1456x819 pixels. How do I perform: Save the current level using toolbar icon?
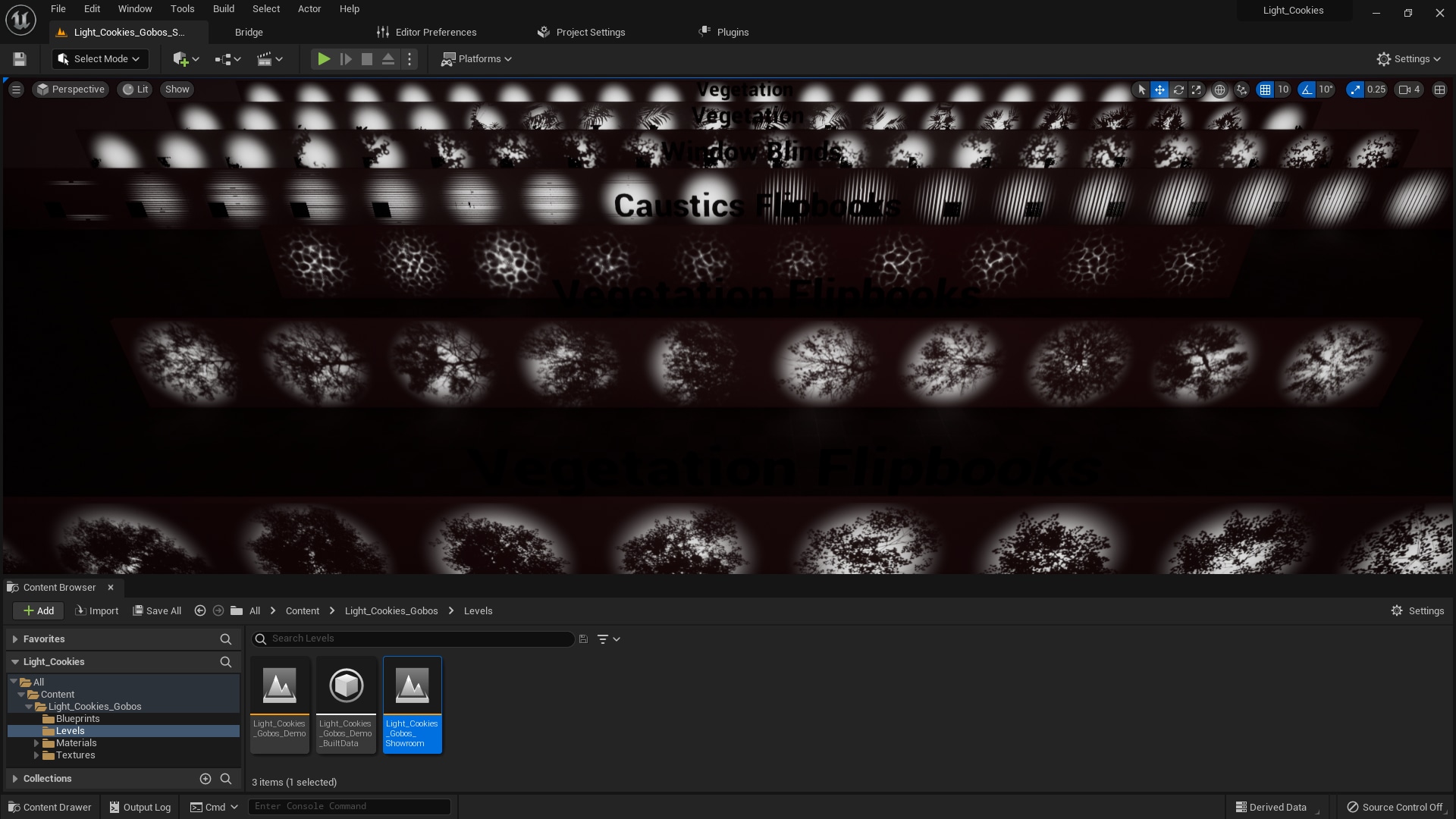click(19, 58)
